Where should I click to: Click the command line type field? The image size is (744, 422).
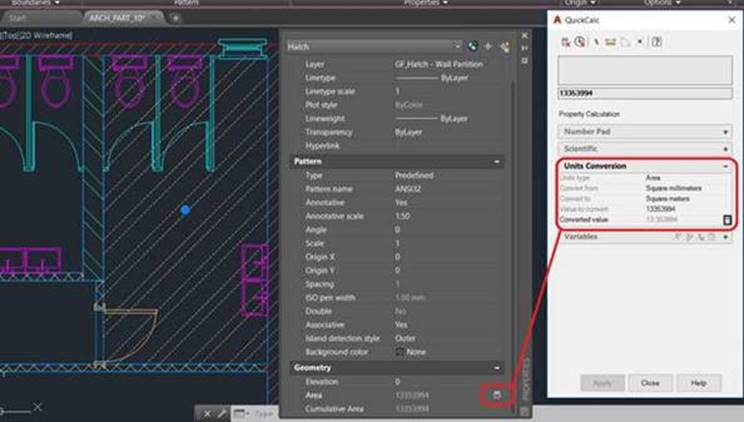(264, 414)
